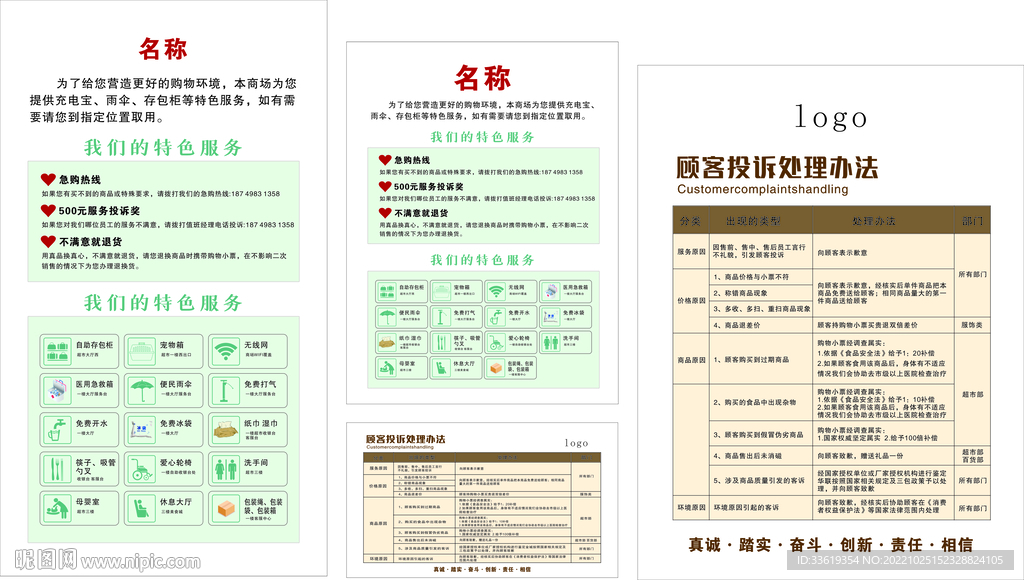Click the 免费打气 air pump icon in the left poster
The width and height of the screenshot is (1024, 580).
(225, 391)
